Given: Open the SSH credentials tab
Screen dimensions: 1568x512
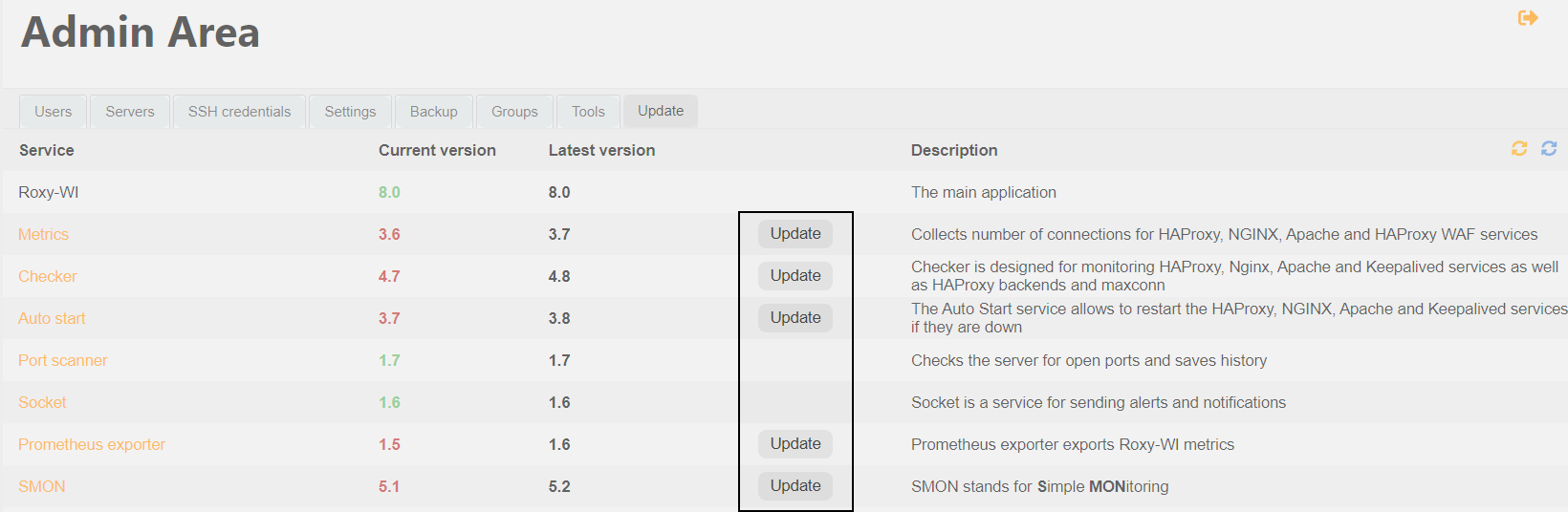Looking at the screenshot, I should point(239,112).
